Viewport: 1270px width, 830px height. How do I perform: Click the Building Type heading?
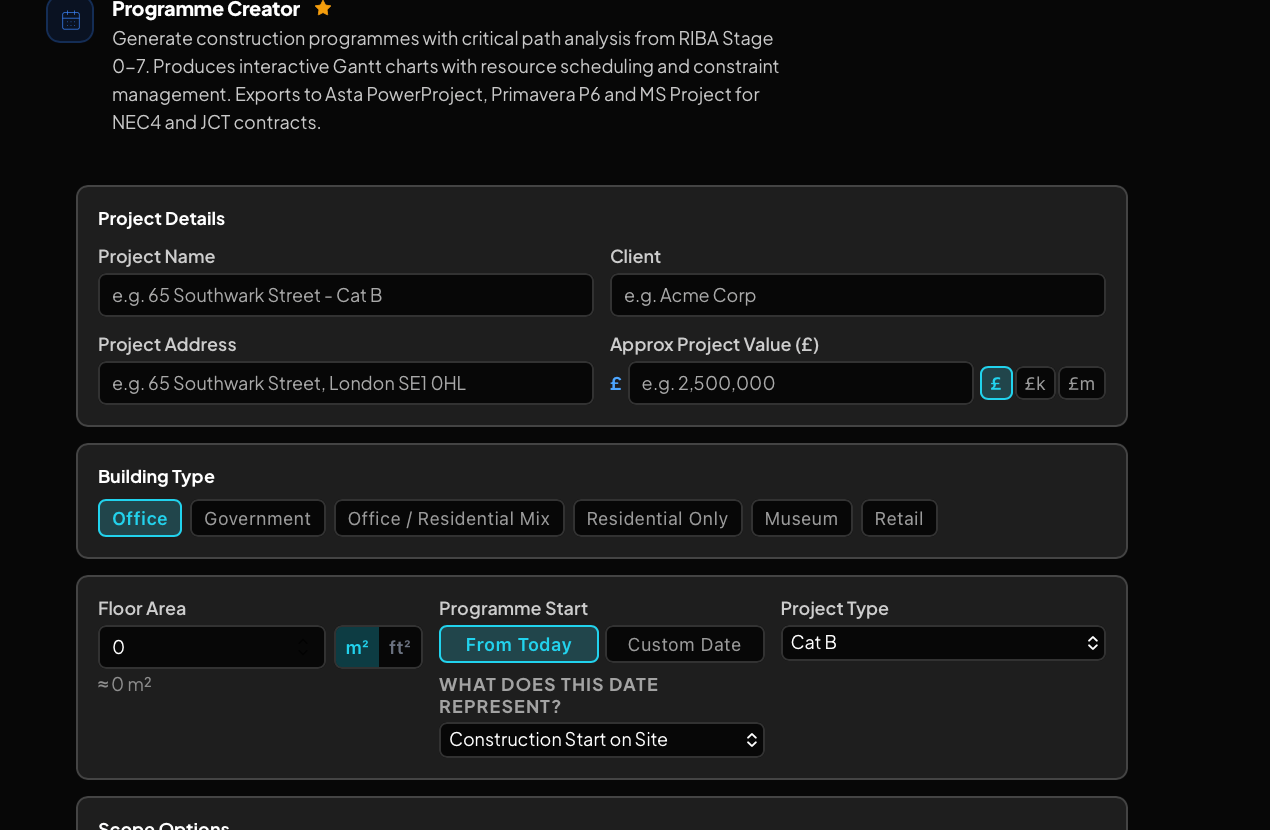pyautogui.click(x=156, y=476)
